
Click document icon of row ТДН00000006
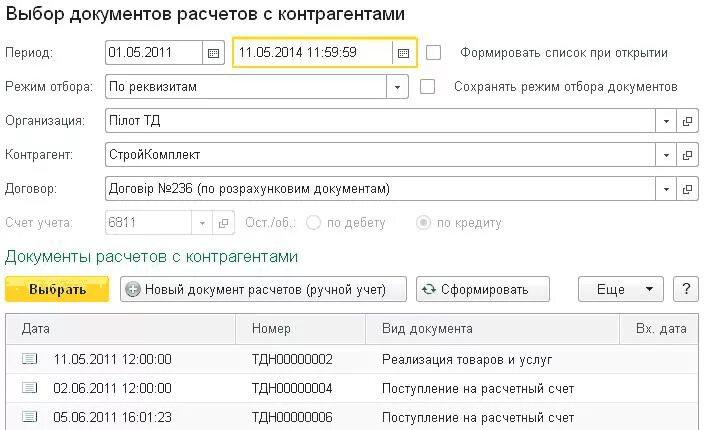30,417
